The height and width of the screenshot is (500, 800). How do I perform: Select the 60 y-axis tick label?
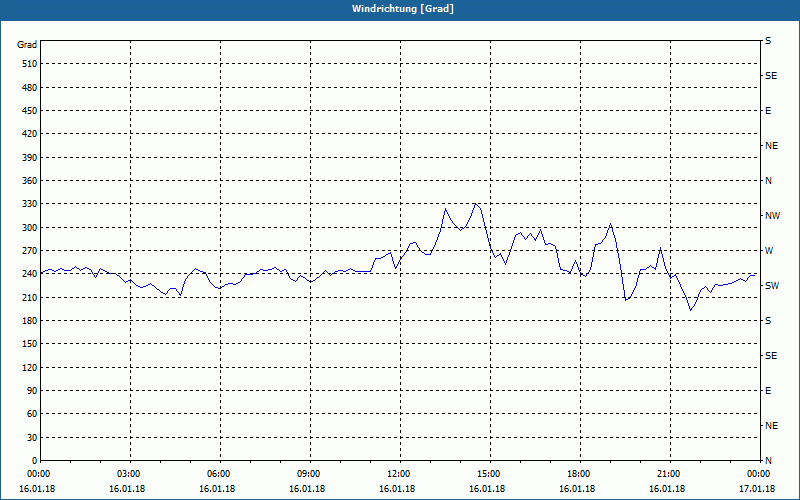[x=33, y=414]
